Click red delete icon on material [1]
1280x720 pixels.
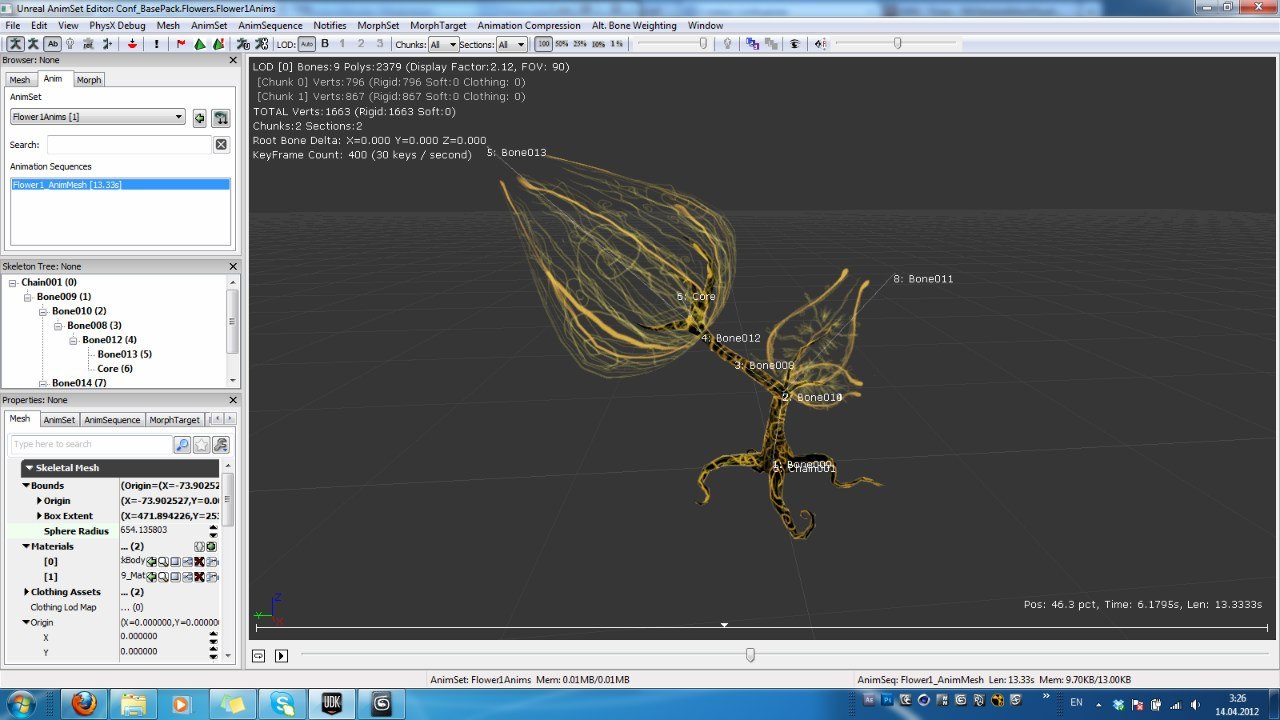pos(199,577)
